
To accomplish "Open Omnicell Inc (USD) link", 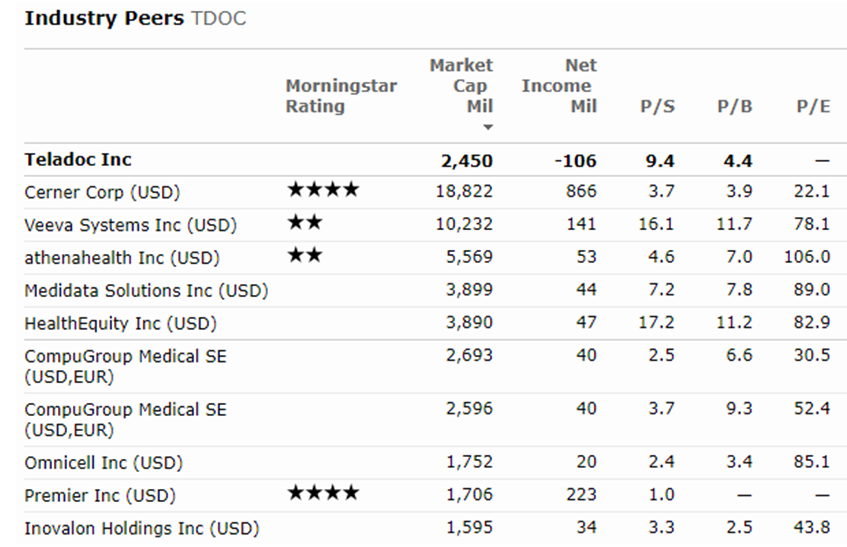I will point(103,463).
